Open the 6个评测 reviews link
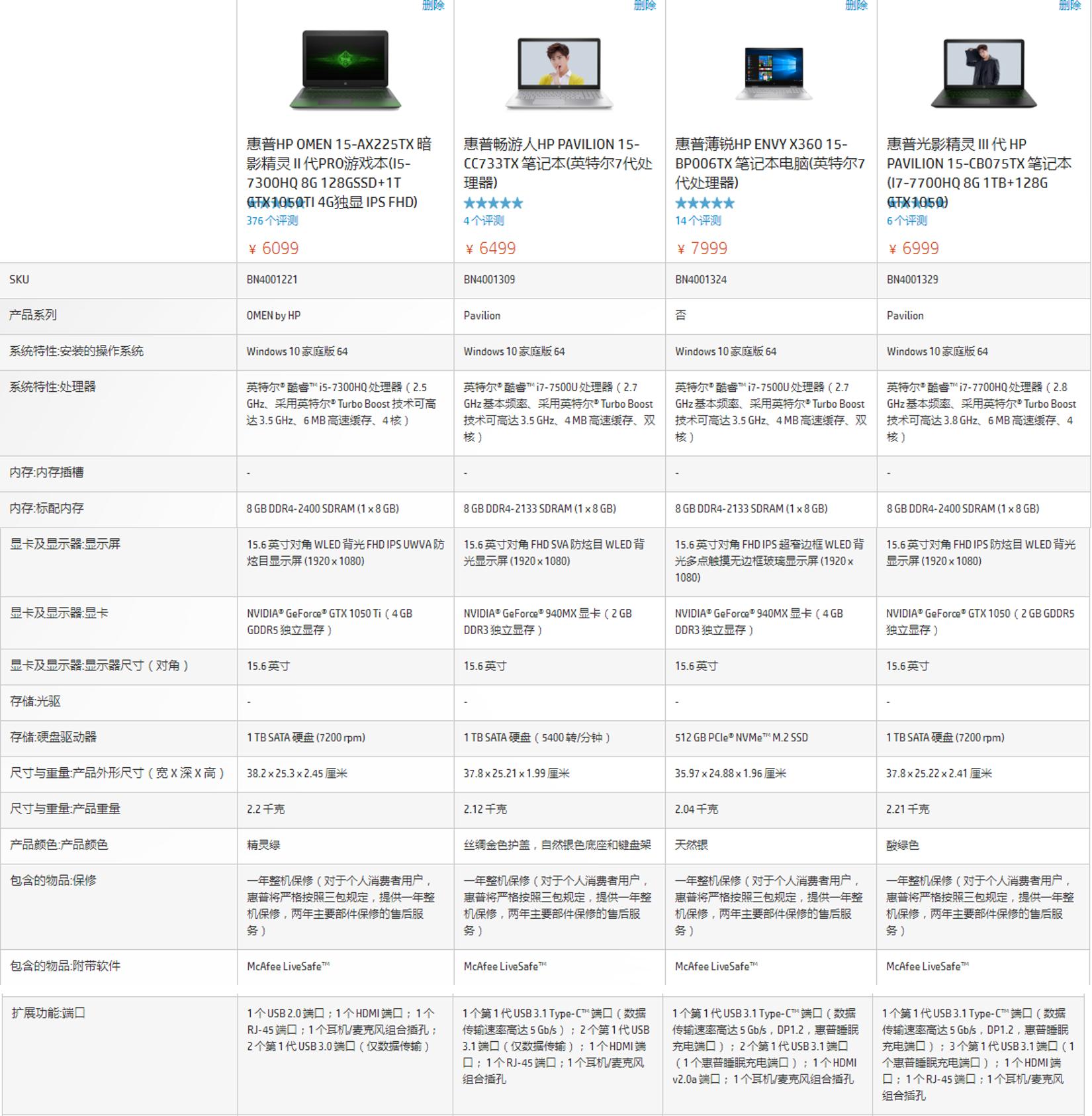1092x1116 pixels. 907,220
